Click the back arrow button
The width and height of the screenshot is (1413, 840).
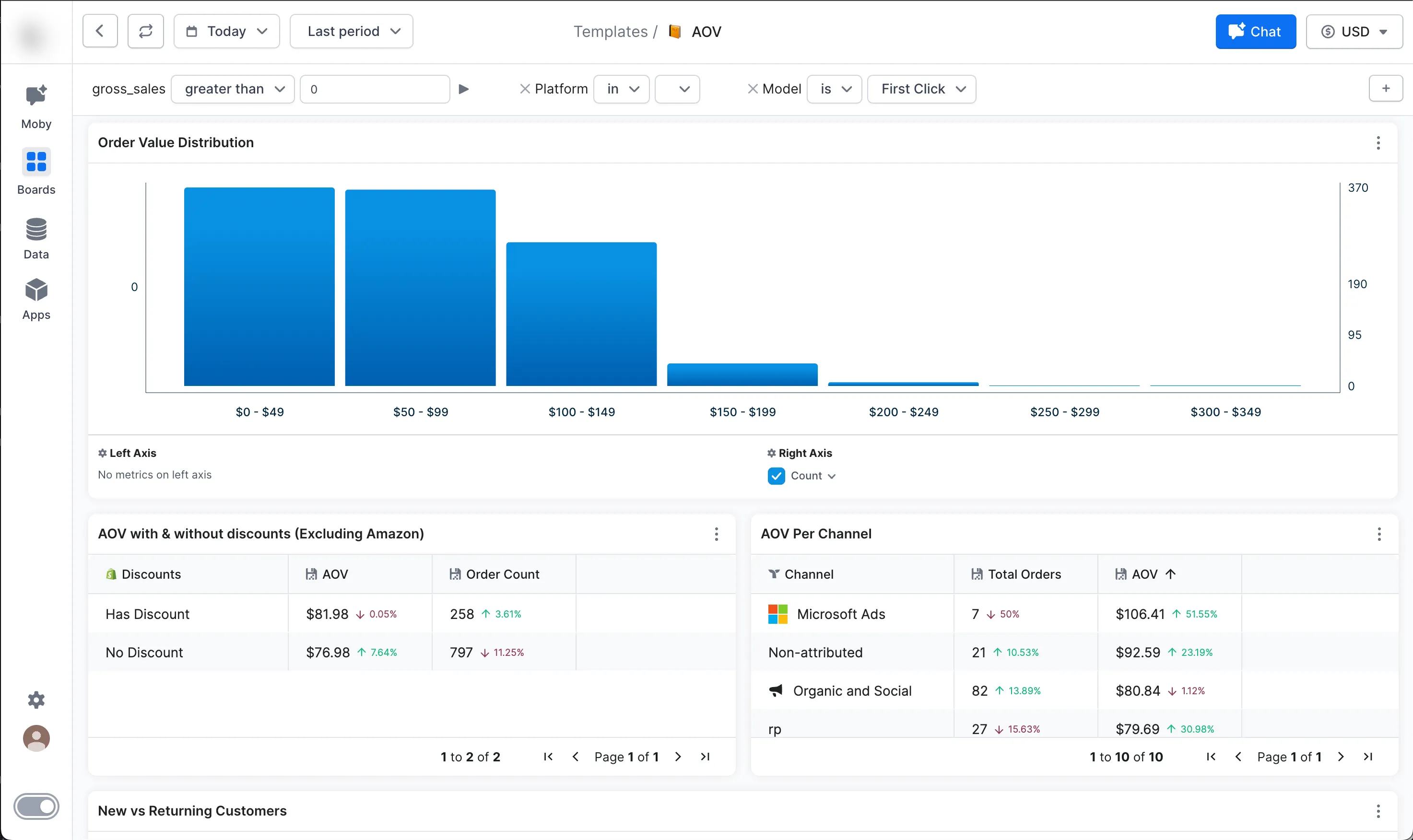[100, 31]
